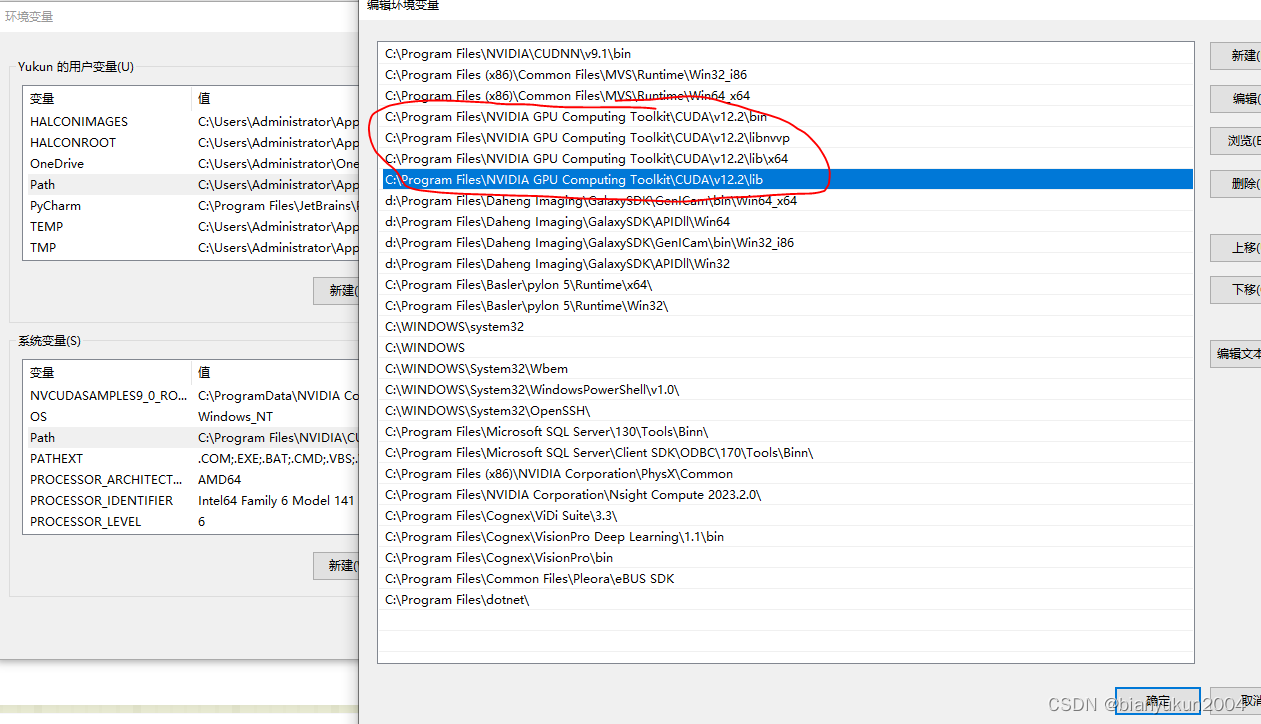Select GalaxySDK\GenICam\bin\Win64_x64 entry

(786, 201)
